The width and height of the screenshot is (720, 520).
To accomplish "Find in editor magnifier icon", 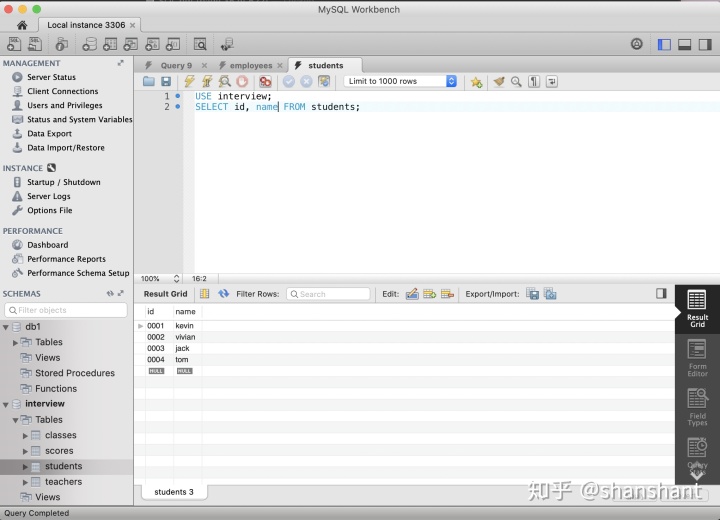I will [516, 82].
